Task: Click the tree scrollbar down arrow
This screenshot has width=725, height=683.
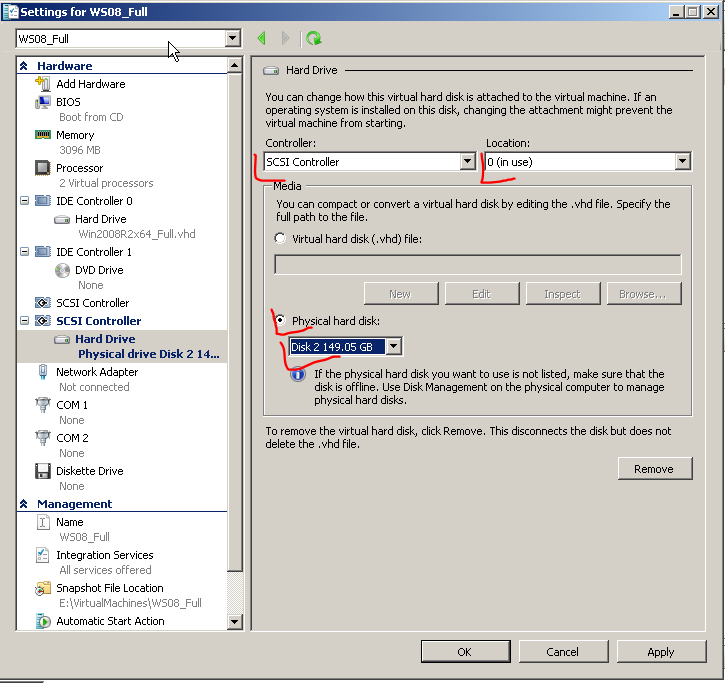Action: pyautogui.click(x=234, y=621)
